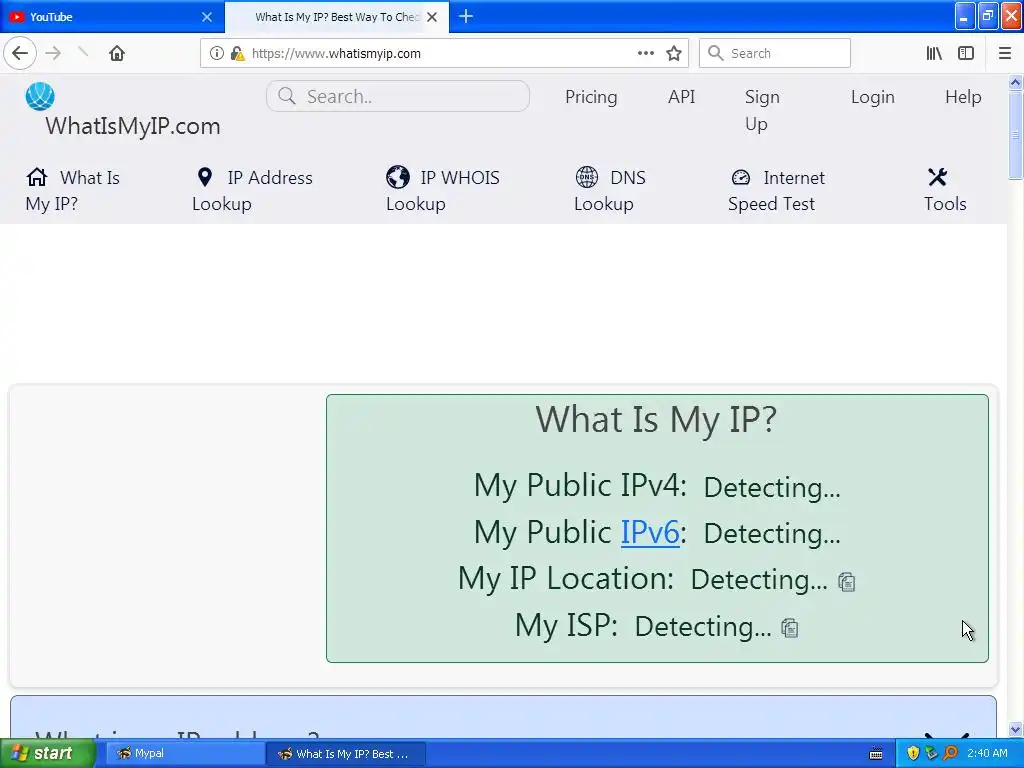Select the What Is My IP browser tab
Image resolution: width=1024 pixels, height=768 pixels.
(337, 17)
